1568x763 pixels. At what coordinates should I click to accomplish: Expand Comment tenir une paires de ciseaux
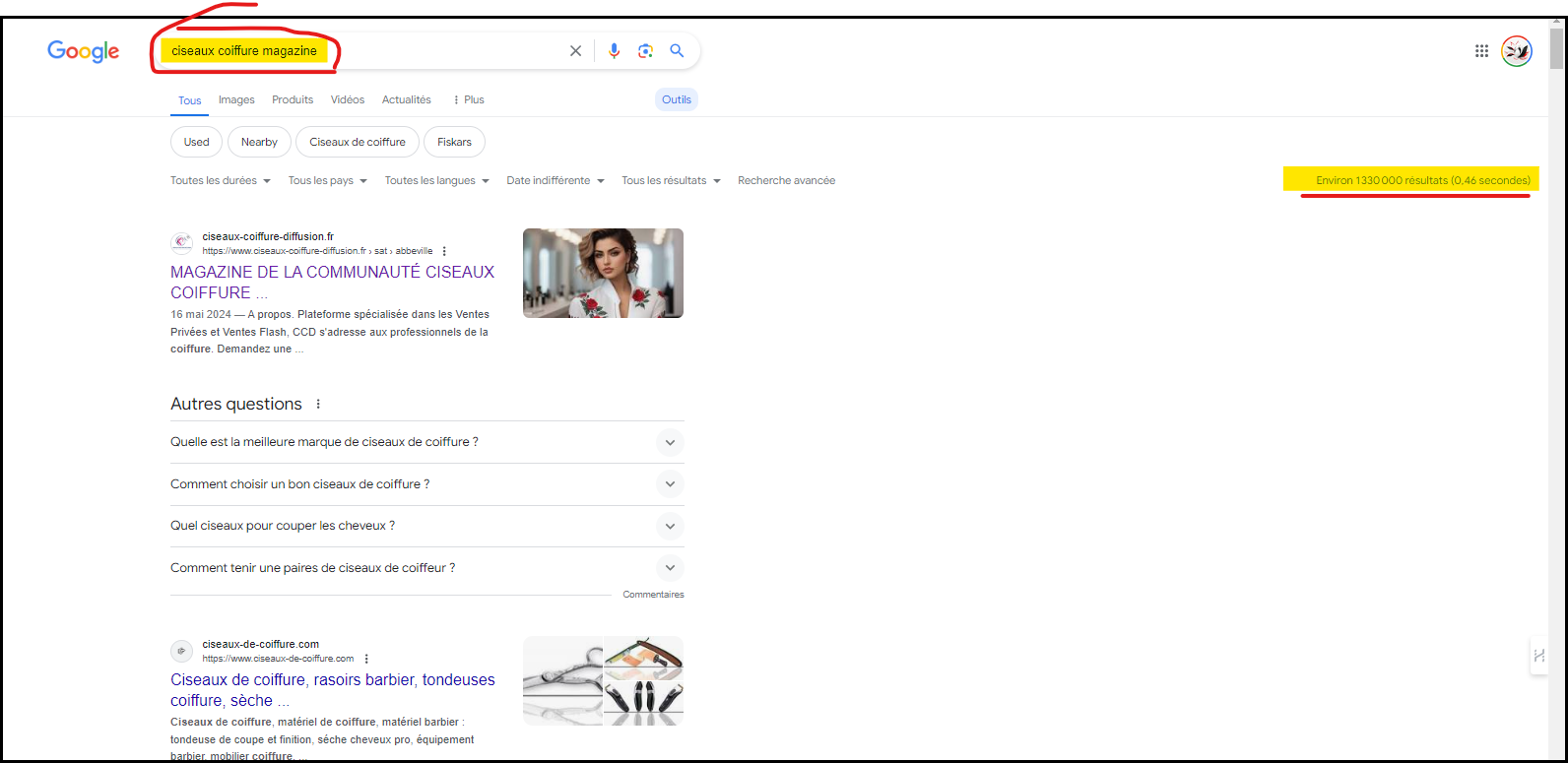(426, 568)
